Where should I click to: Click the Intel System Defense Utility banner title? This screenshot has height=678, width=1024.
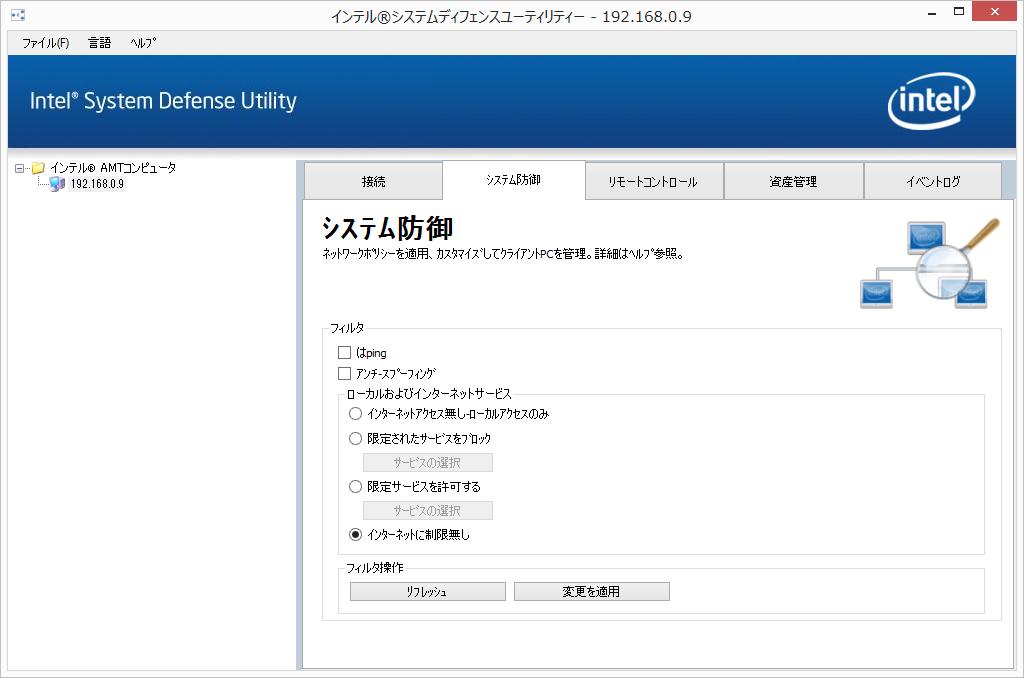tap(163, 101)
